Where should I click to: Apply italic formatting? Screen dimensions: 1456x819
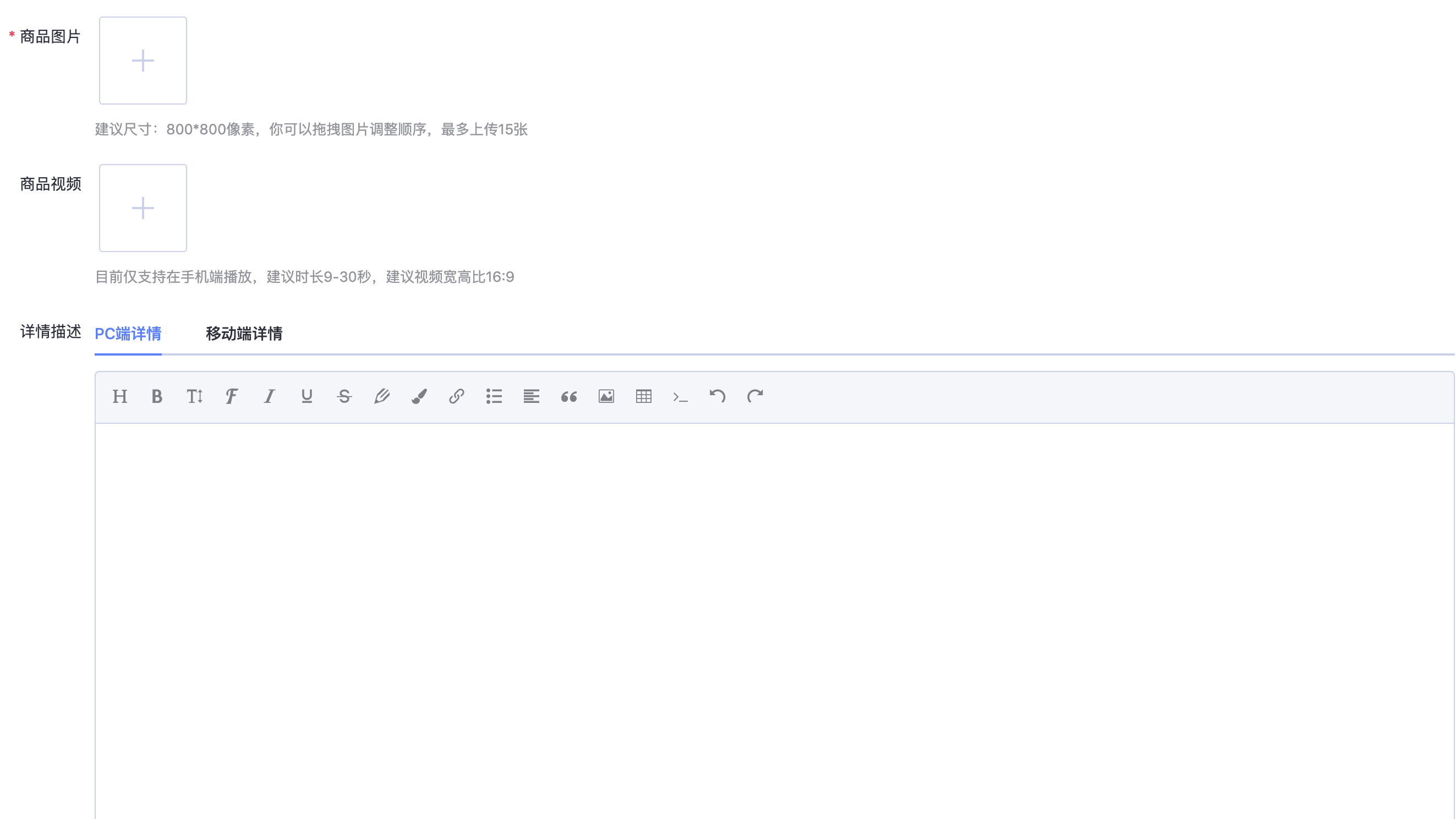[269, 396]
